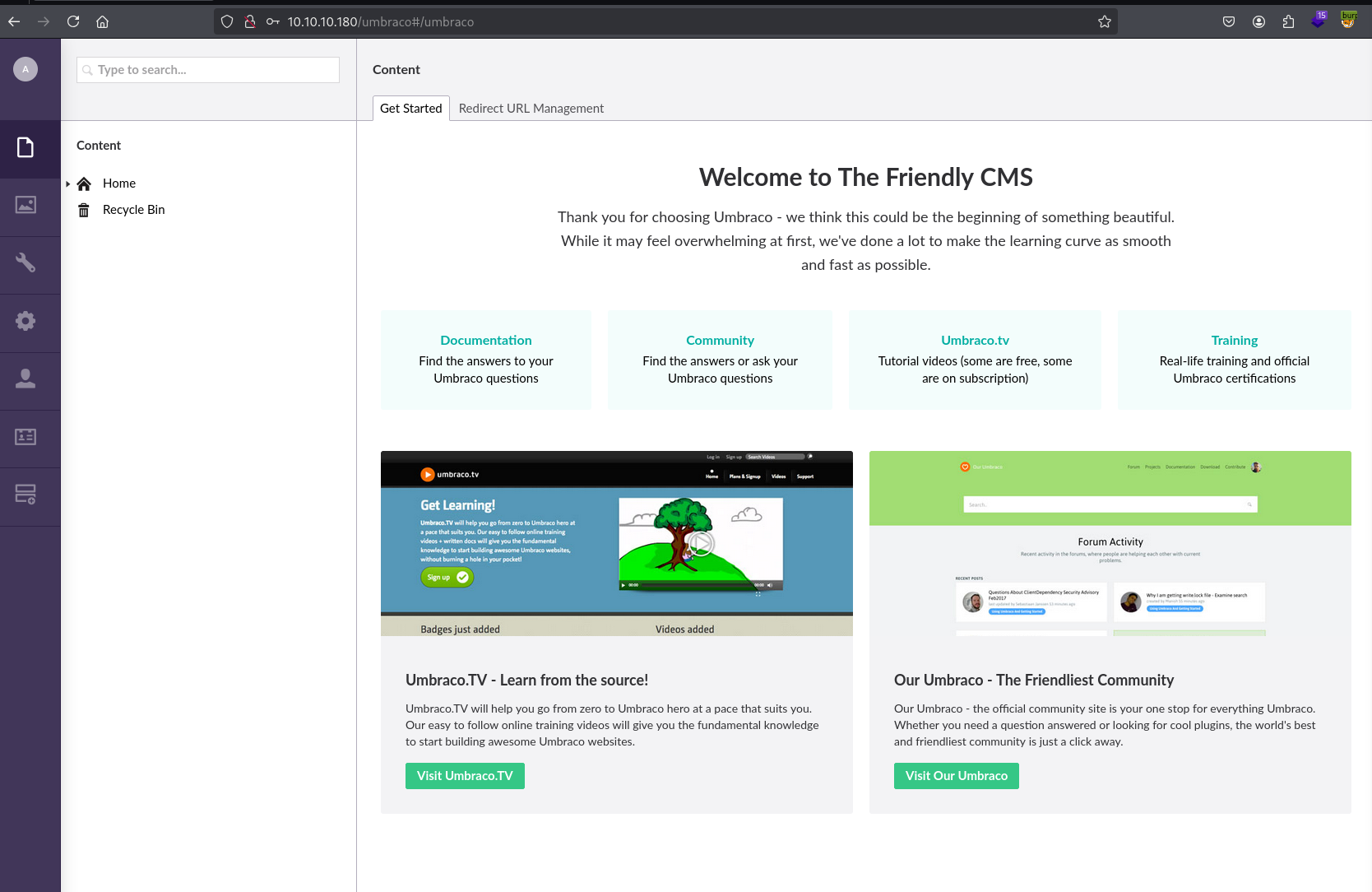This screenshot has height=892, width=1372.
Task: Click the Home house icon in tree
Action: (84, 184)
